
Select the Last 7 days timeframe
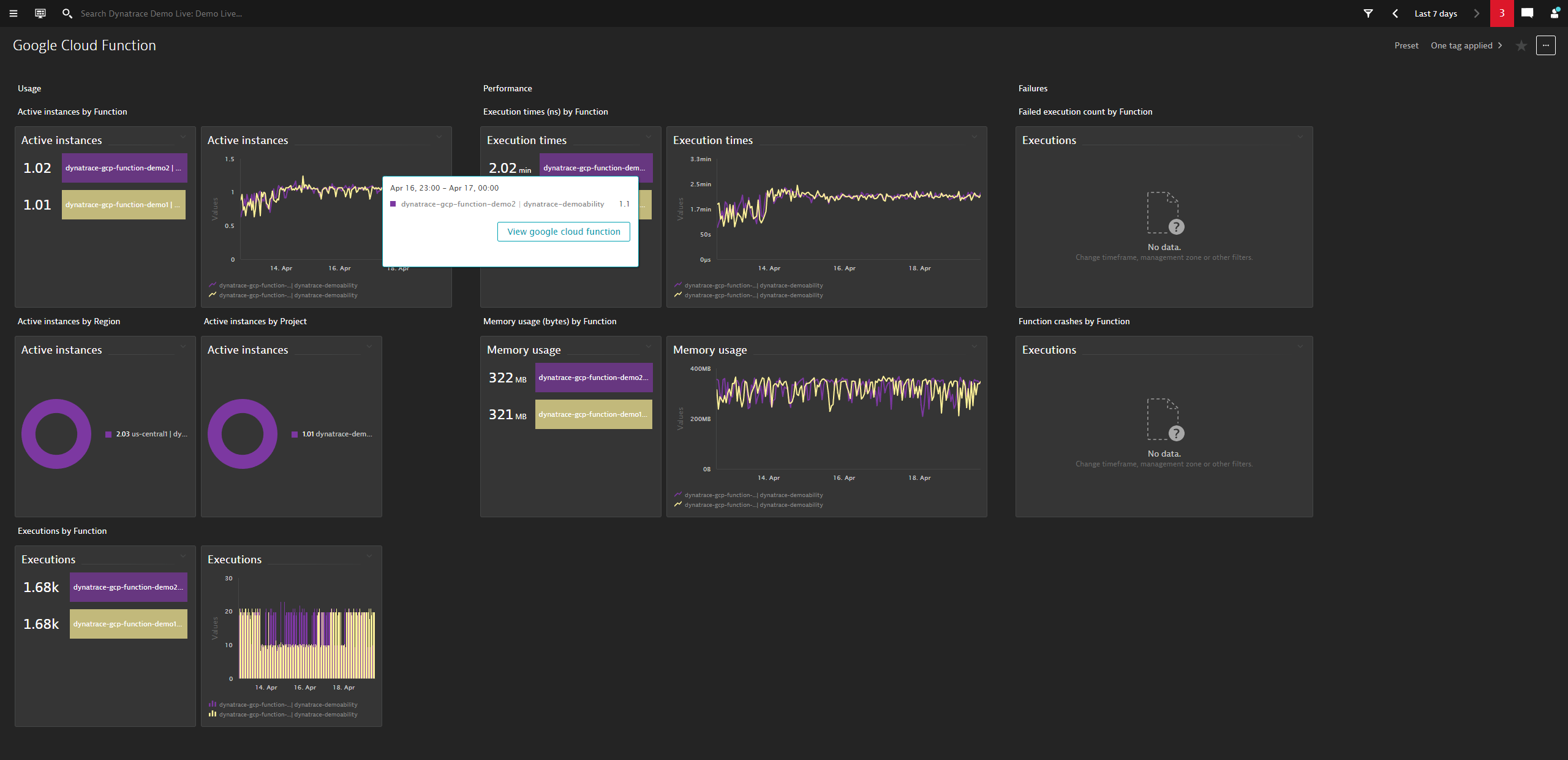pos(1436,13)
